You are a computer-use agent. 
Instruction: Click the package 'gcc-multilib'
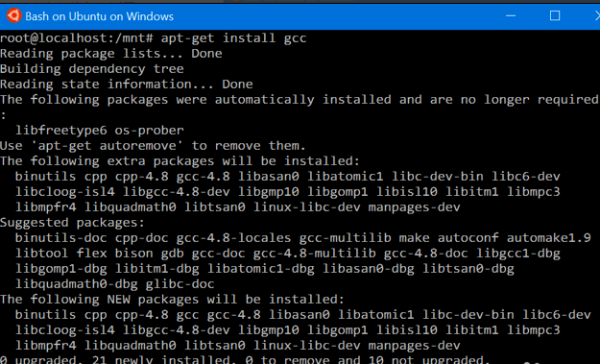[x=345, y=238]
